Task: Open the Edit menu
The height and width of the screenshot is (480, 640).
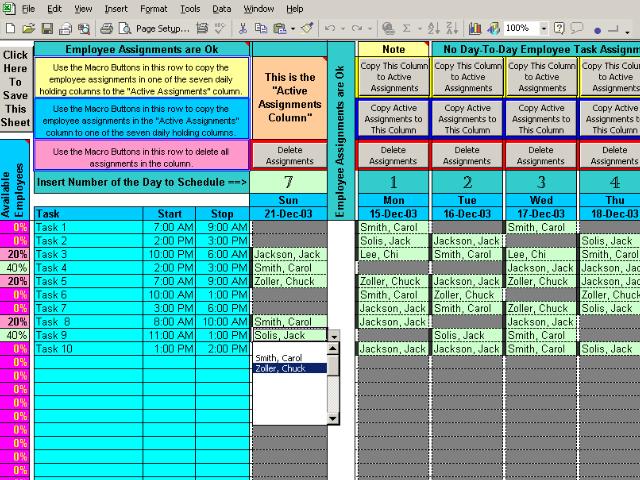Action: pos(54,9)
